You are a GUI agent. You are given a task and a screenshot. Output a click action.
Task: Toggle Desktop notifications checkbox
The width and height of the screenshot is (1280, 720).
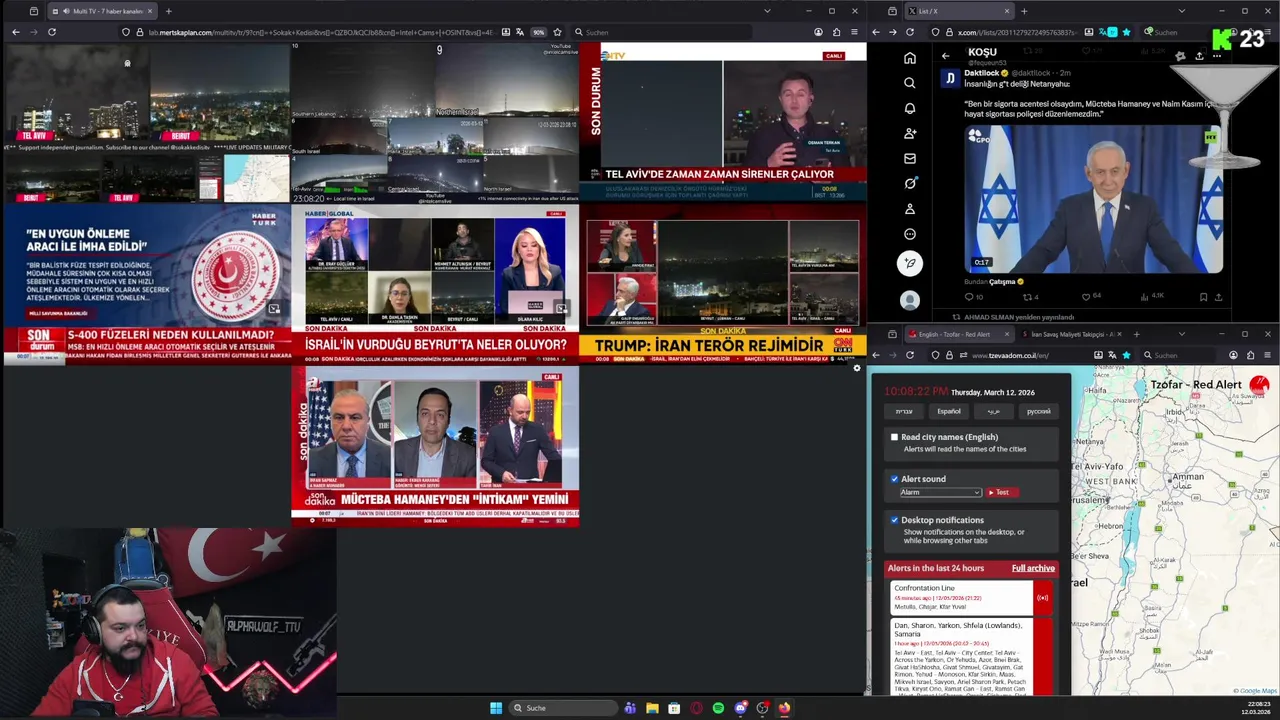[894, 520]
